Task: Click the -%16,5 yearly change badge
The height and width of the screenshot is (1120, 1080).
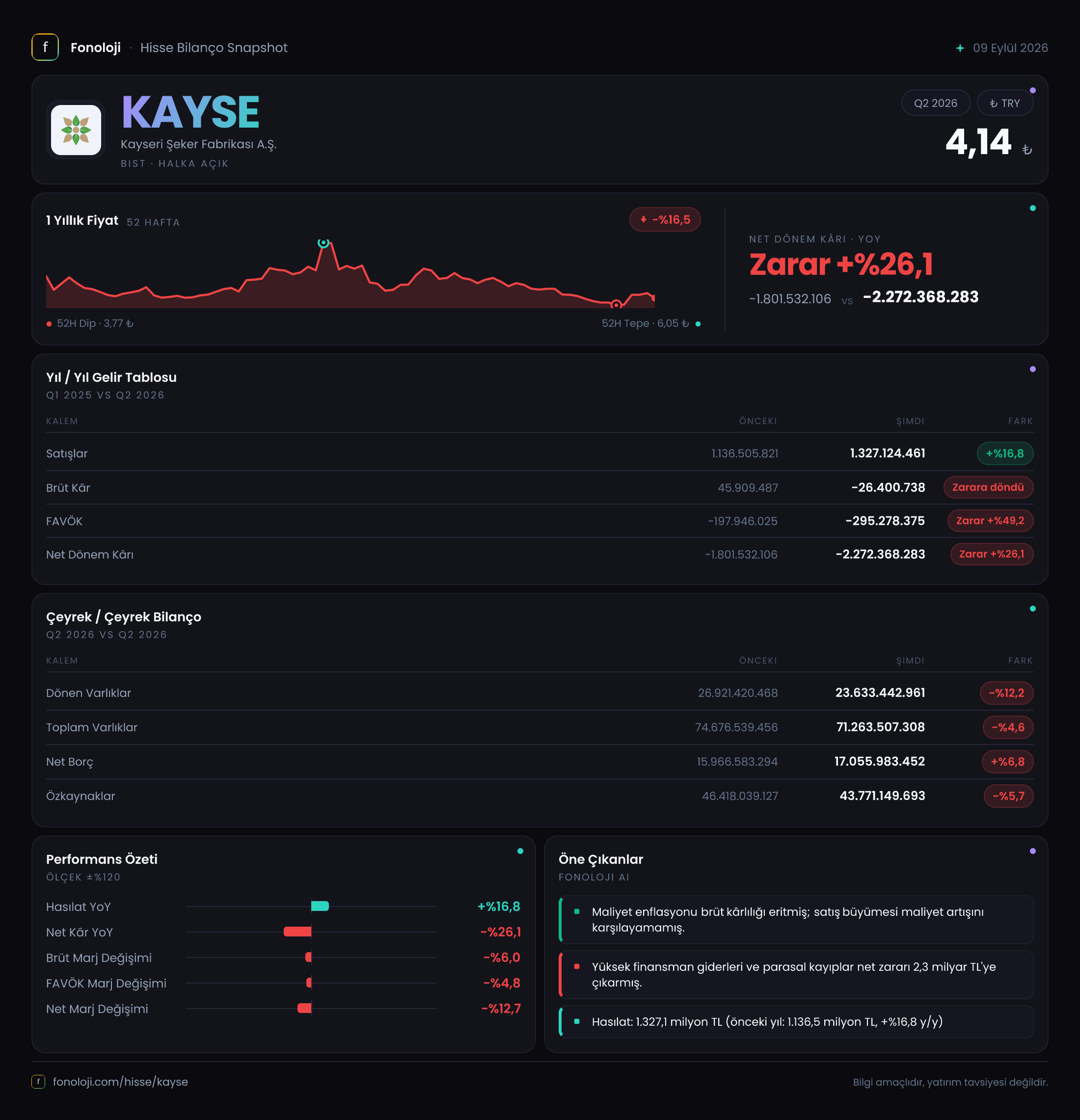Action: pyautogui.click(x=665, y=219)
